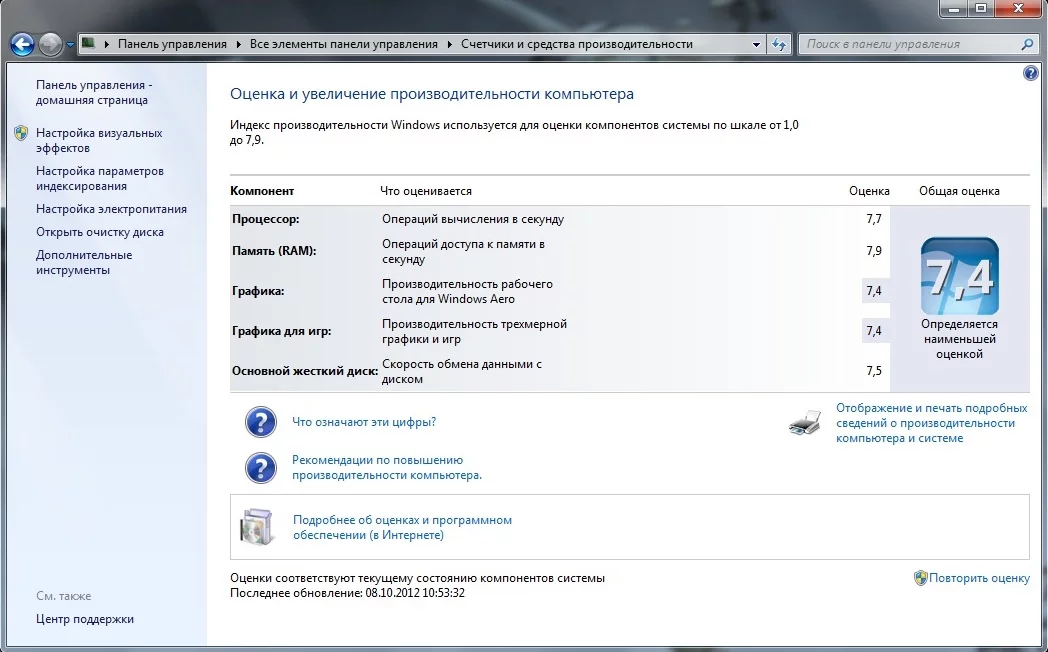Open Отображение и печать подробных сведений link

coord(931,423)
